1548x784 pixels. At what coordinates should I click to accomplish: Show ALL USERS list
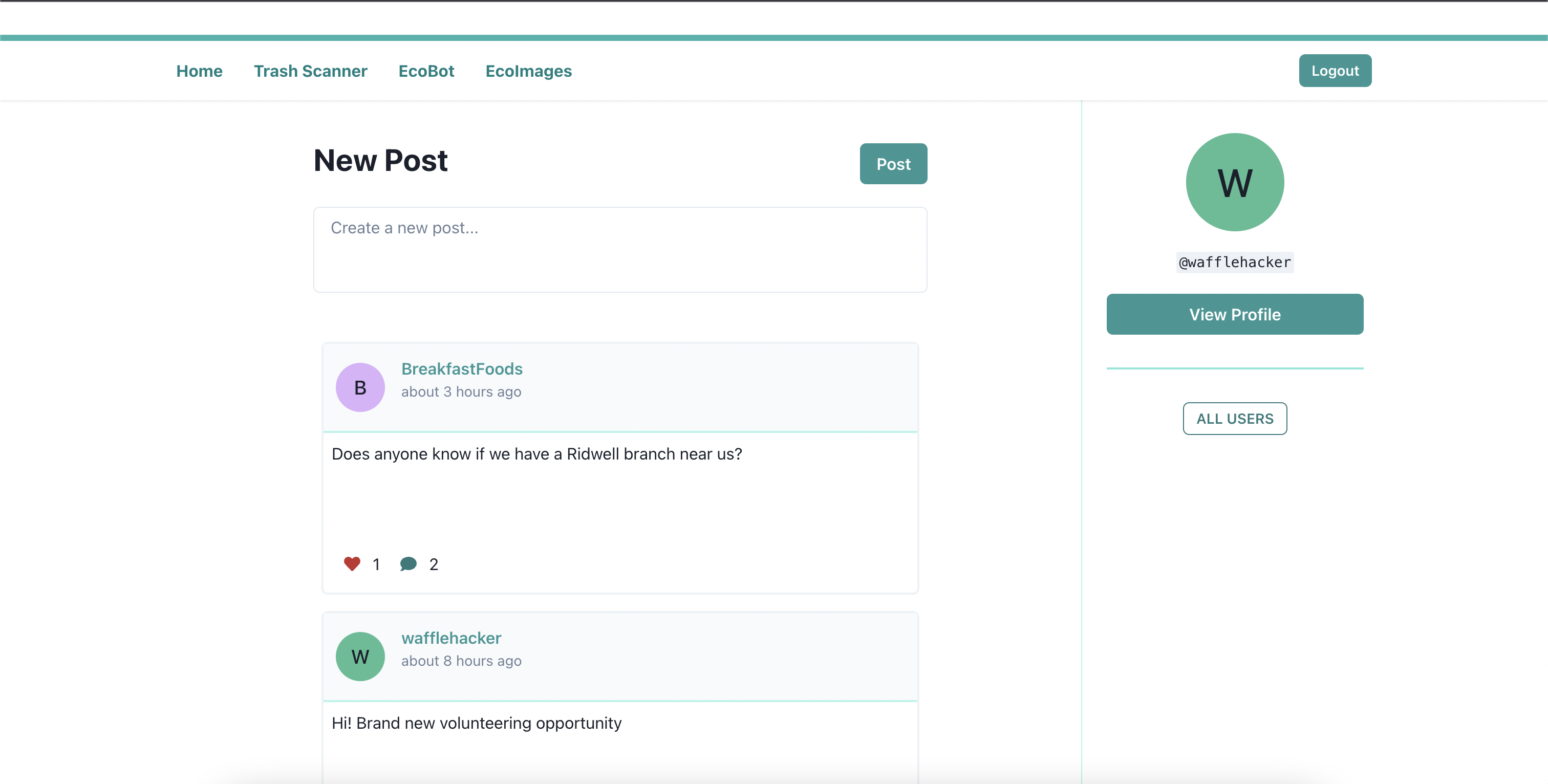[x=1234, y=419]
